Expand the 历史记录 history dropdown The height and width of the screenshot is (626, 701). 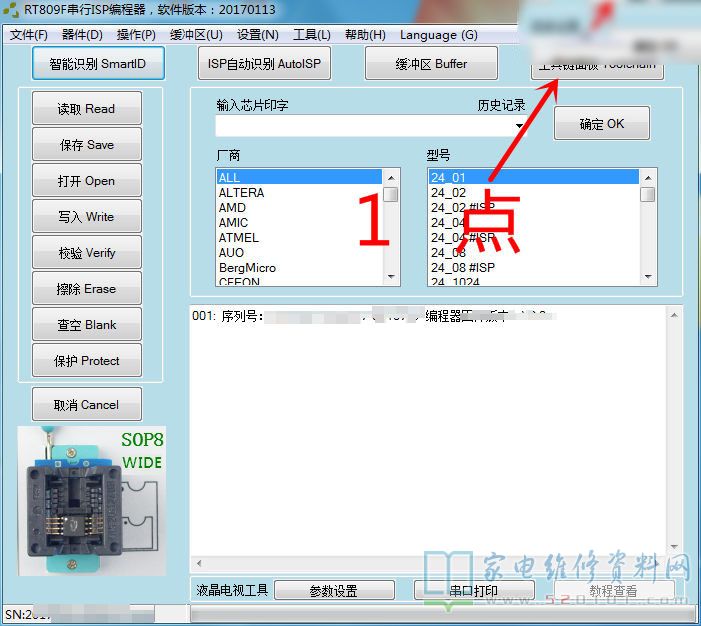click(x=520, y=126)
